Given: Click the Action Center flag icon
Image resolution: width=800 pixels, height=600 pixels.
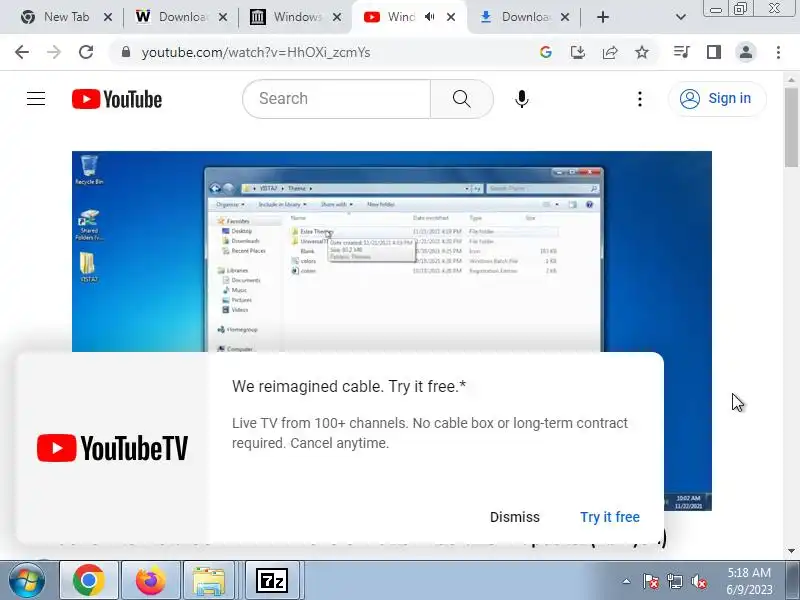Looking at the screenshot, I should coord(651,581).
